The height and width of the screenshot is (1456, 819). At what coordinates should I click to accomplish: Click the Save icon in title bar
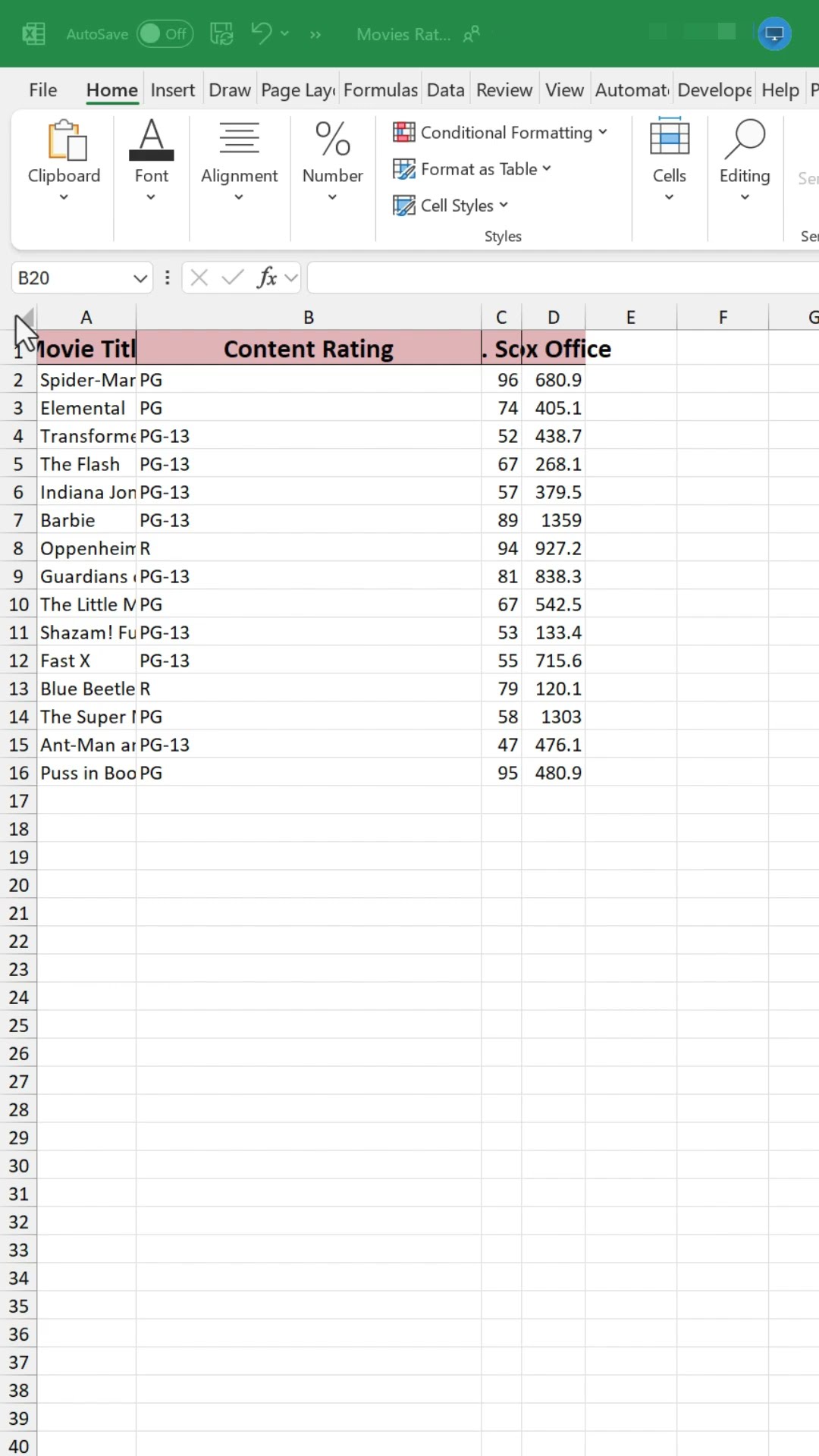pyautogui.click(x=221, y=33)
